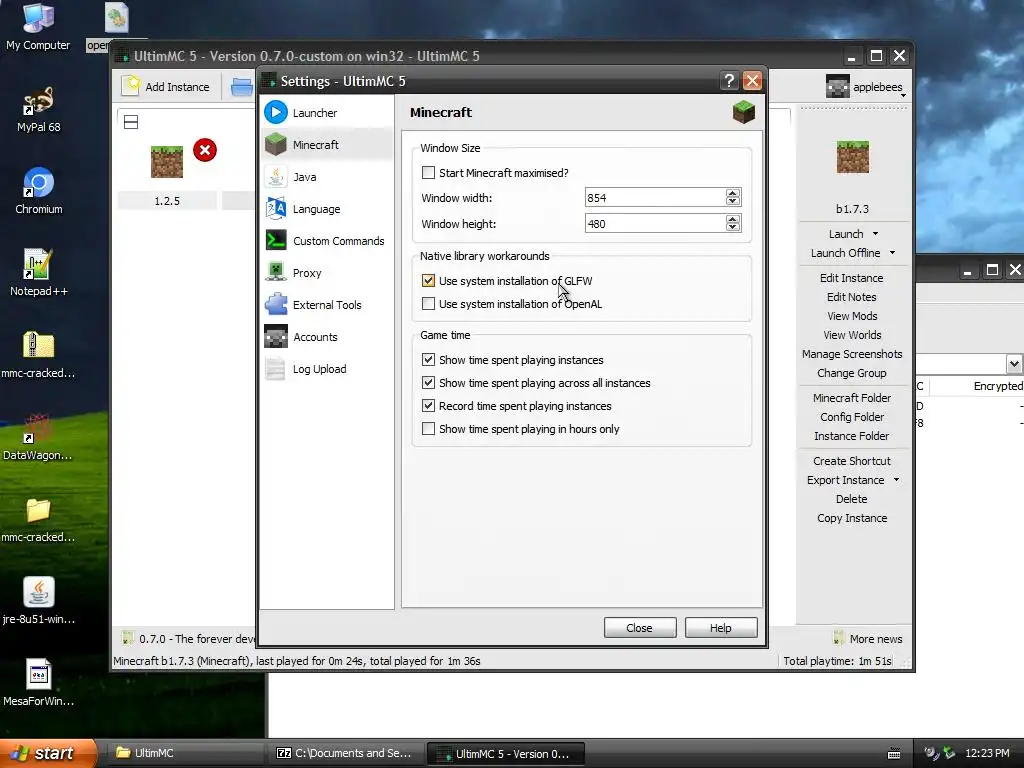The image size is (1024, 768).
Task: Select the 1.2.5 instance icon
Action: point(167,162)
